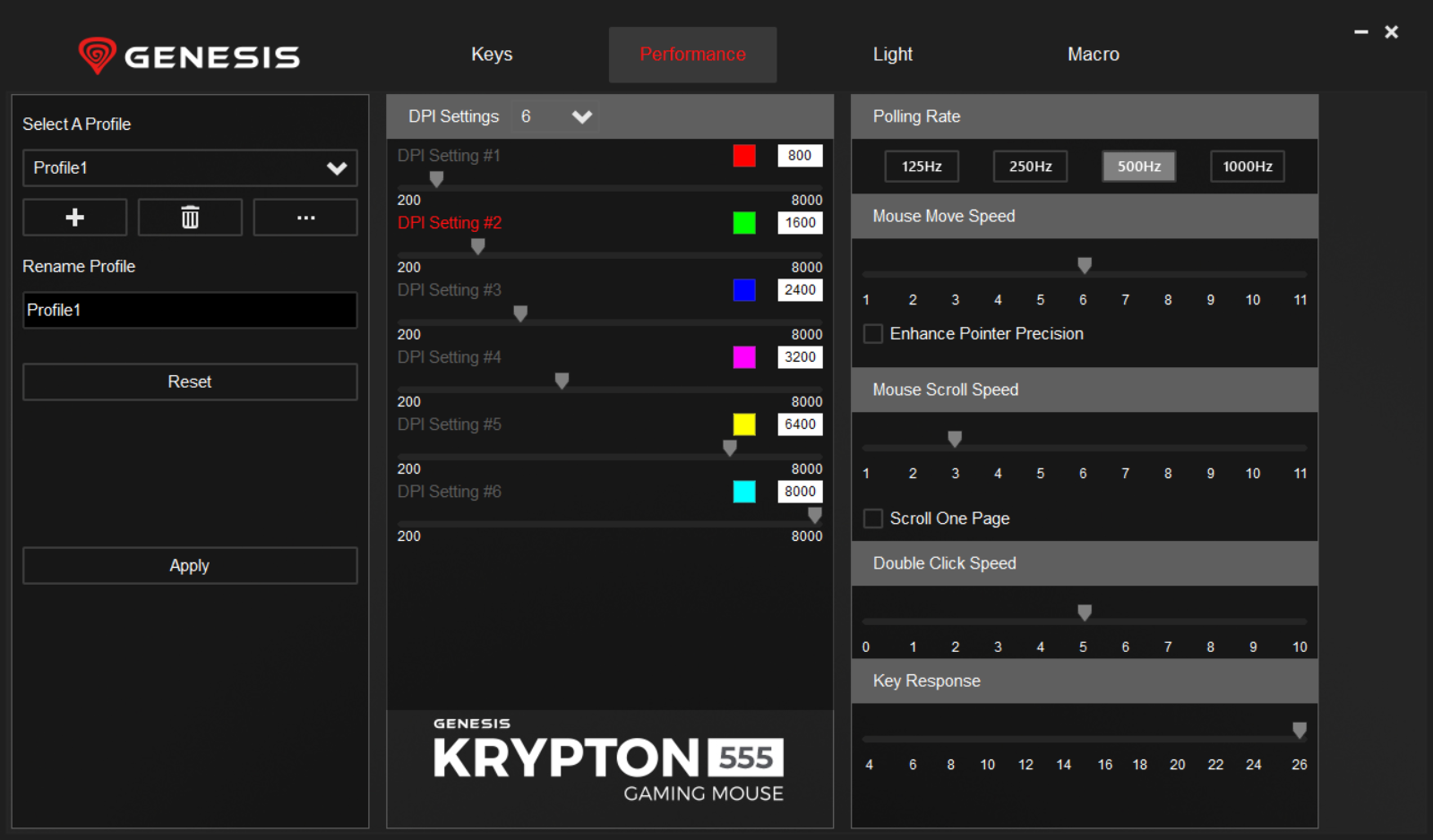Screen dimensions: 1433x840
Task: Click the DPI Setting #6 slider handle
Action: [x=815, y=515]
